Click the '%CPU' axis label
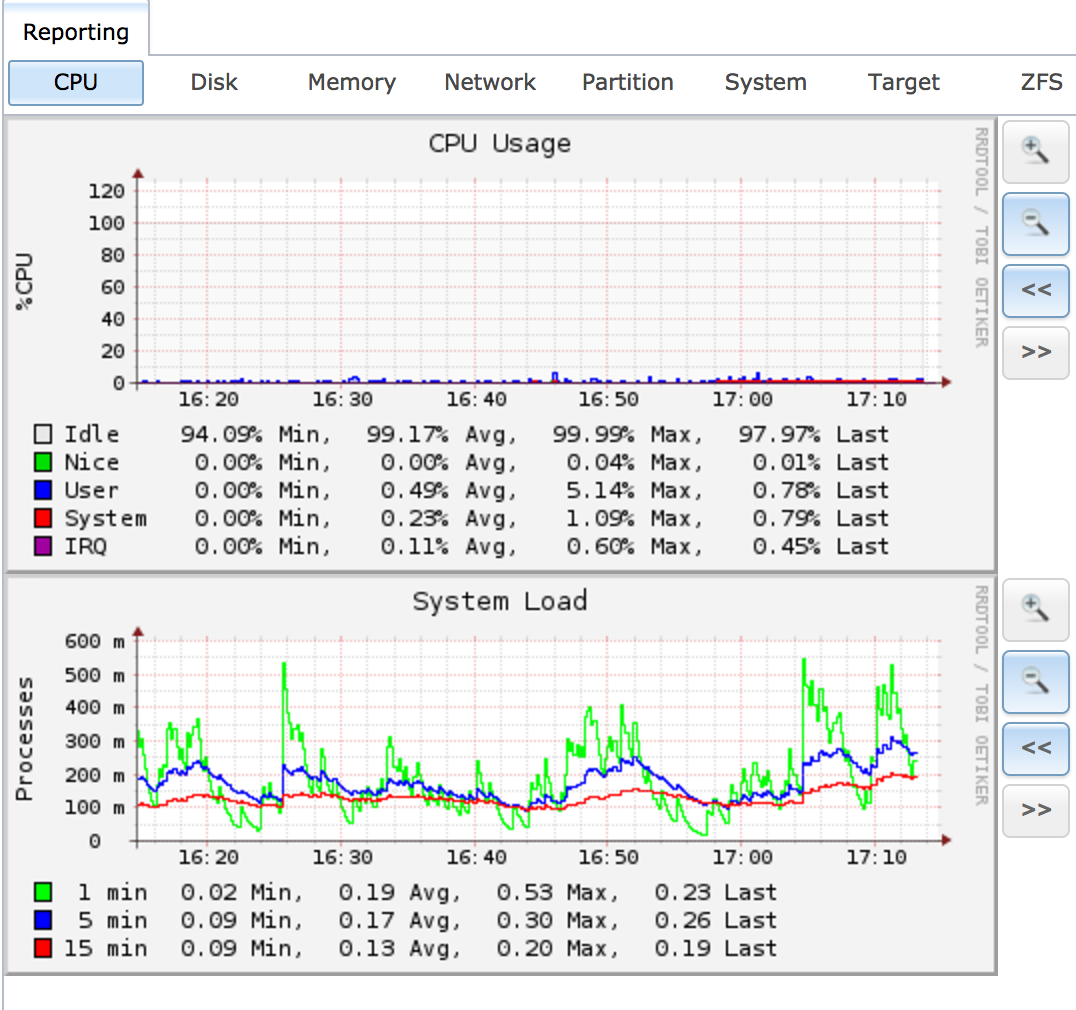The height and width of the screenshot is (1010, 1076). coord(24,281)
